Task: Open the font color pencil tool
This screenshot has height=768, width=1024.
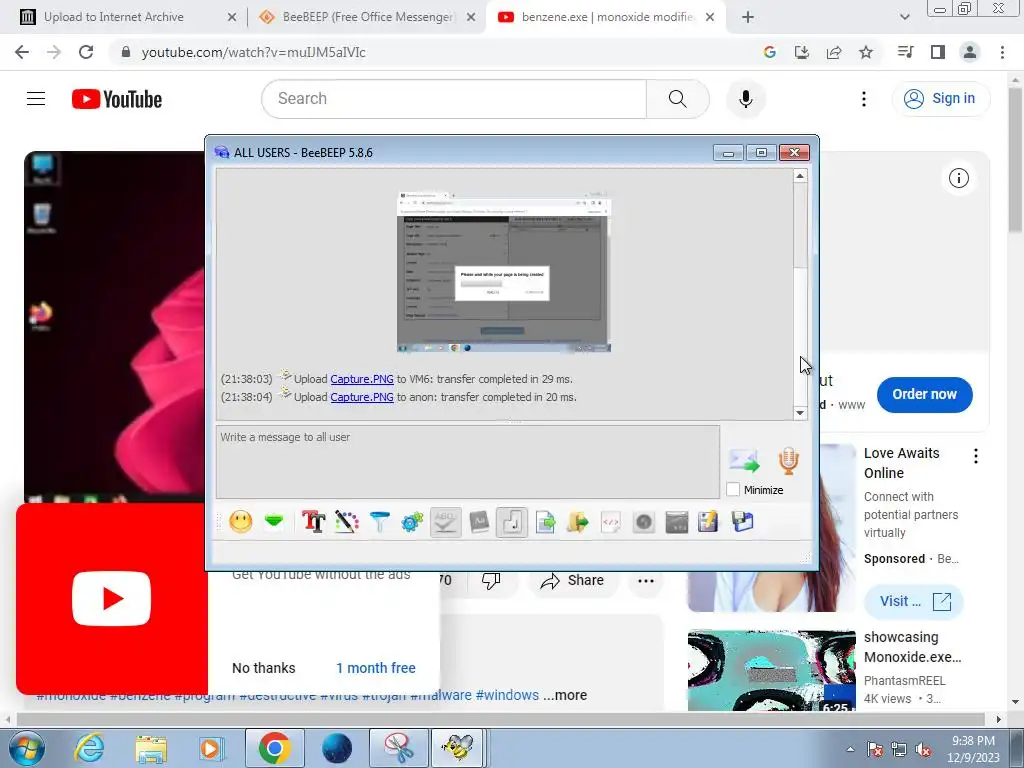Action: tap(346, 522)
